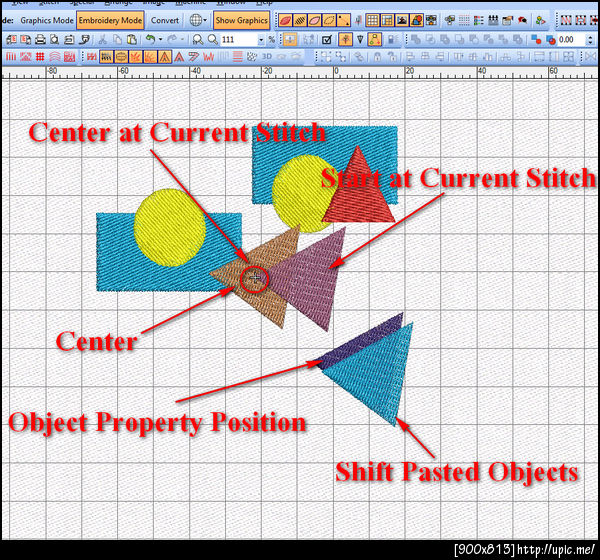Image resolution: width=600 pixels, height=560 pixels.
Task: Expand the undo history dropdown arrow
Action: [x=160, y=39]
